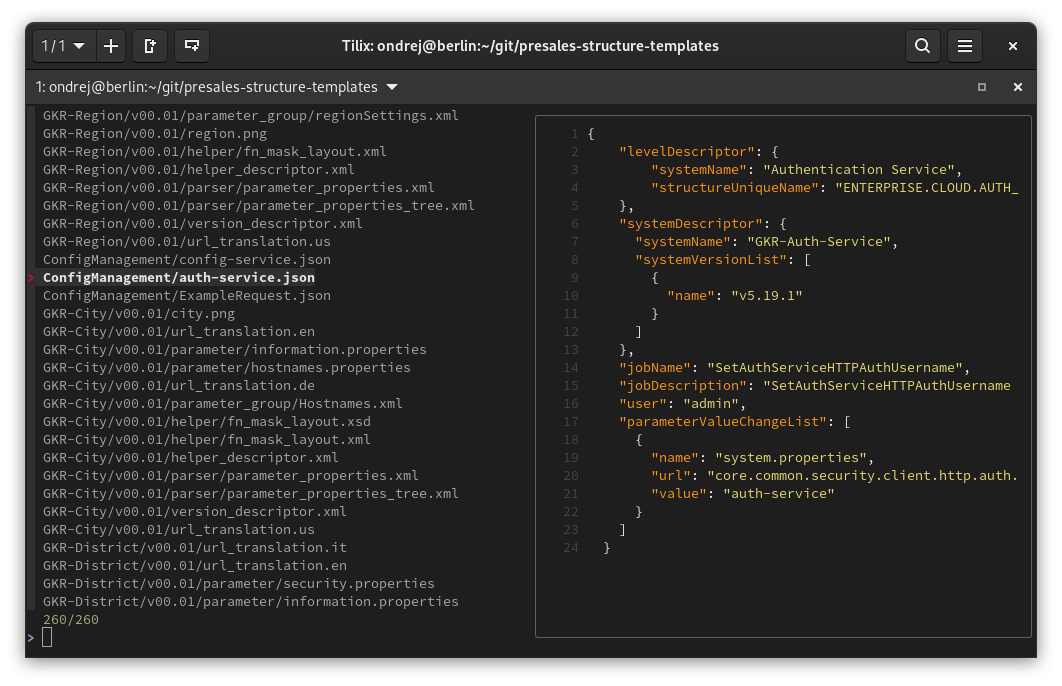This screenshot has height=686, width=1062.
Task: Click "system.properties" value in preview
Action: [x=791, y=458]
